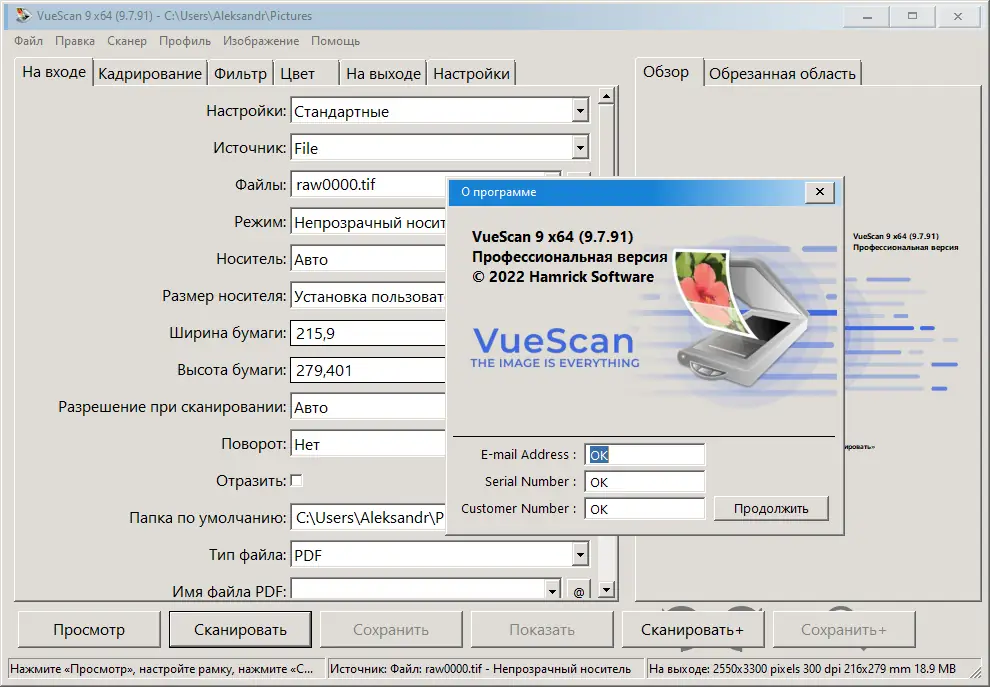990x687 pixels.
Task: Open the Источник dropdown showing File
Action: [x=440, y=148]
